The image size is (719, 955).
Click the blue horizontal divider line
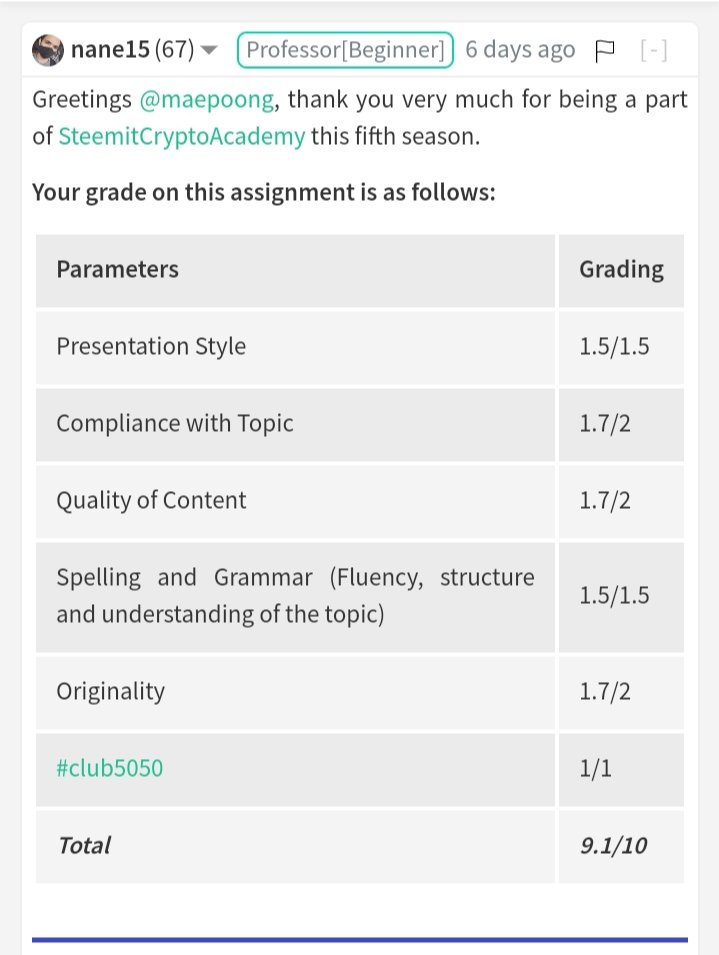[x=360, y=940]
